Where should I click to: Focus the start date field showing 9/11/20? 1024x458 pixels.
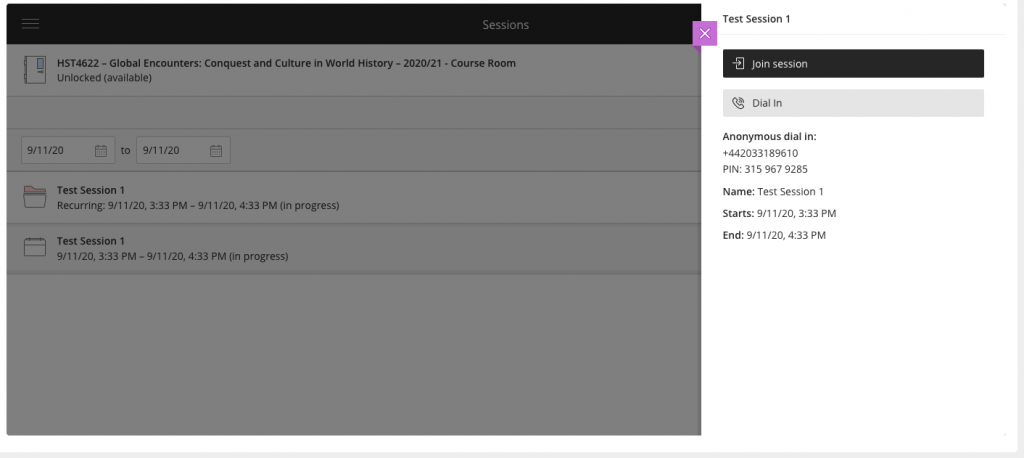tap(68, 150)
